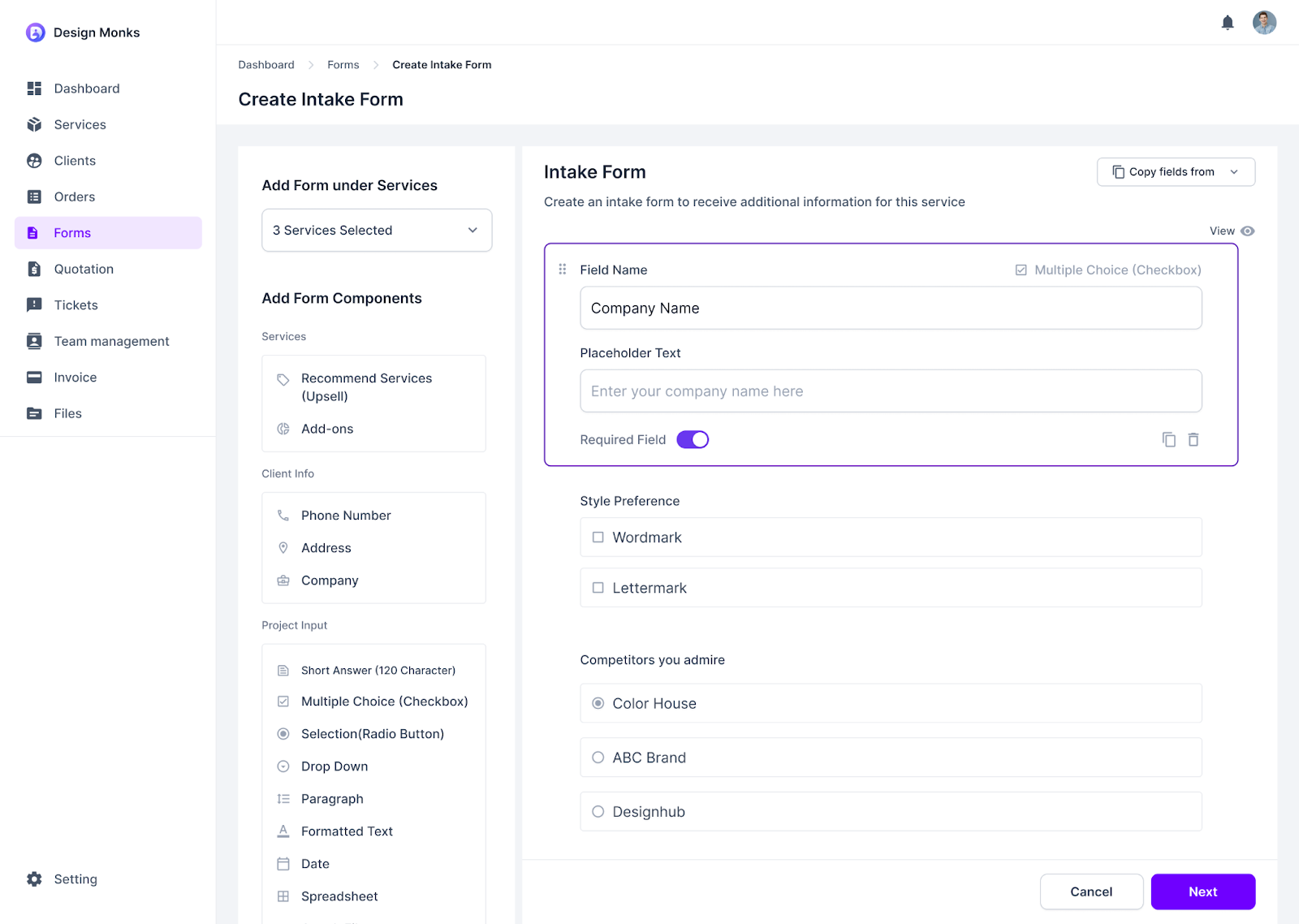Click the Tickets chat icon in sidebar
This screenshot has width=1299, height=924.
pos(34,305)
